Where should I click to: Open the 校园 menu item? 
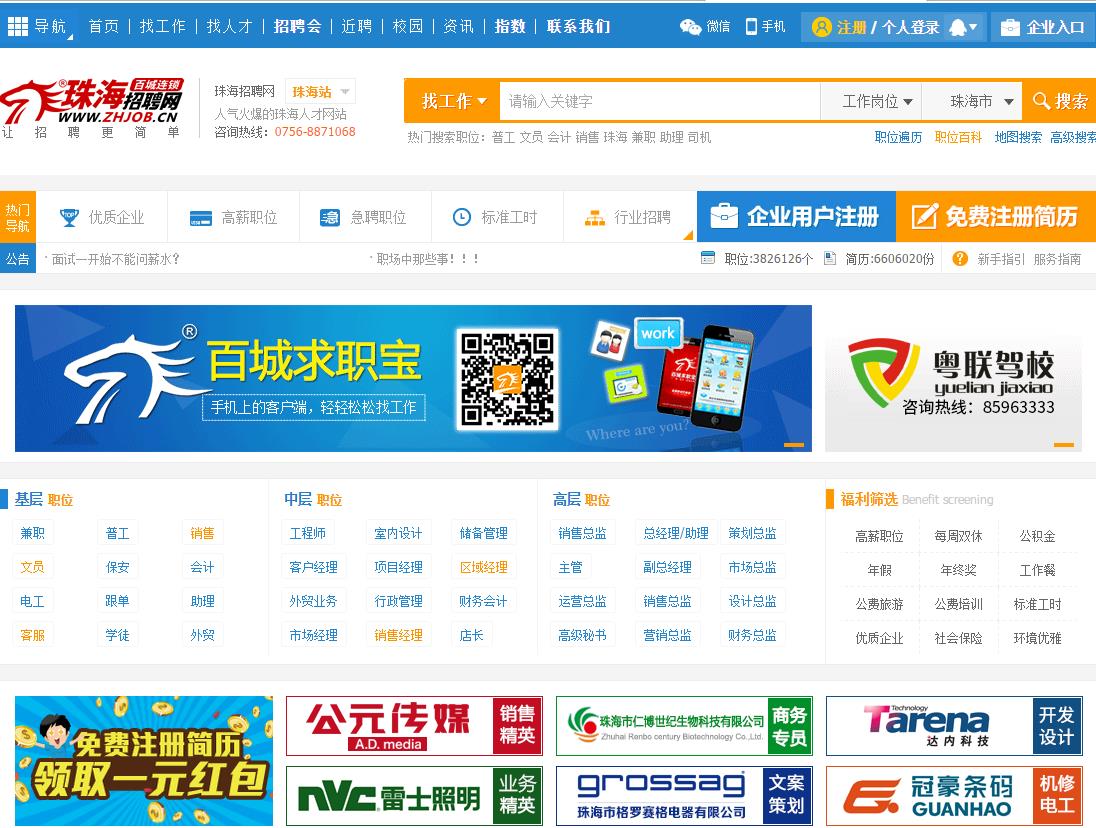tap(408, 27)
